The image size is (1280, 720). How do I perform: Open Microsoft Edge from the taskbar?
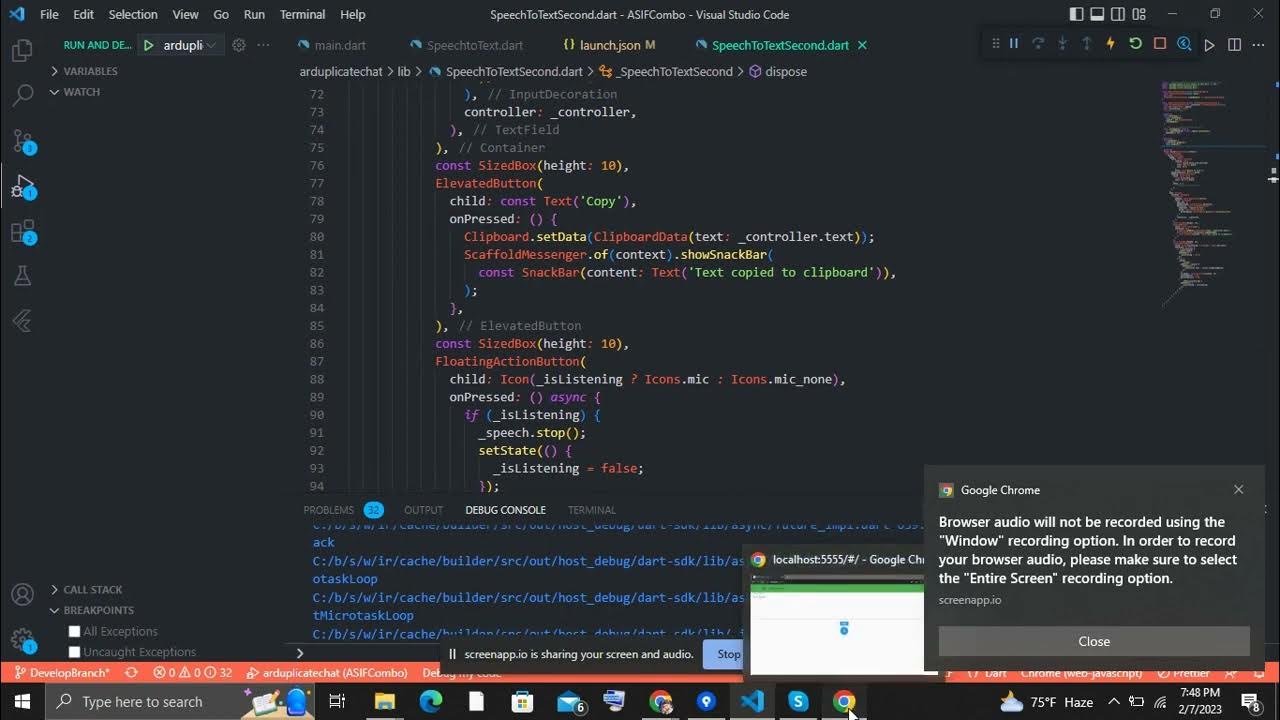tap(430, 702)
